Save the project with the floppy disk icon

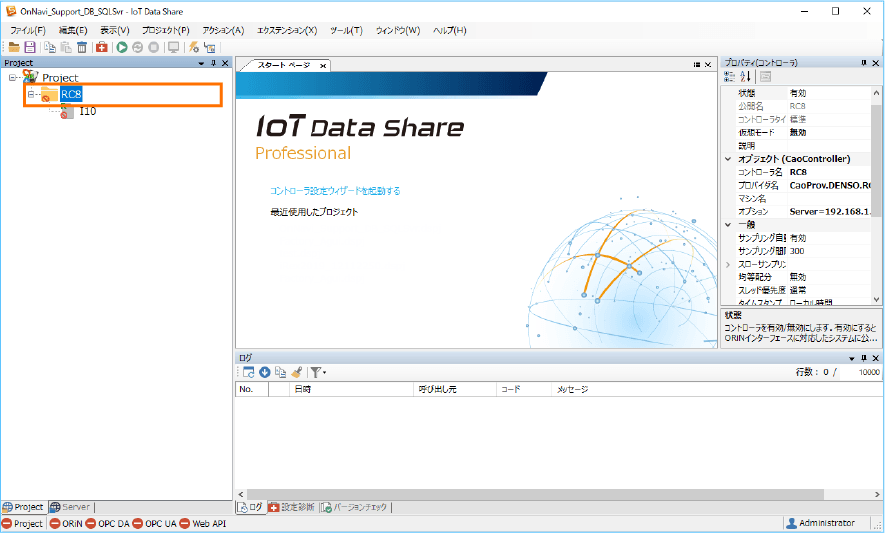click(30, 47)
